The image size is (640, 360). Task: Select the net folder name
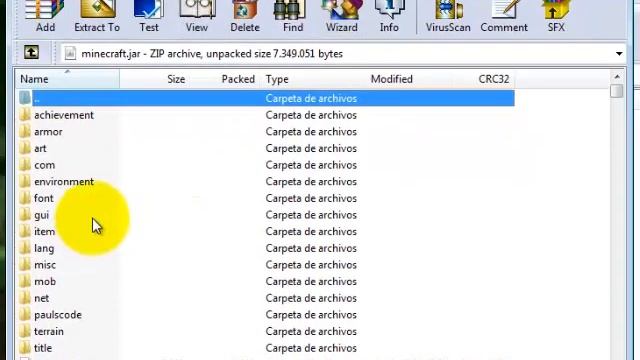click(x=42, y=298)
